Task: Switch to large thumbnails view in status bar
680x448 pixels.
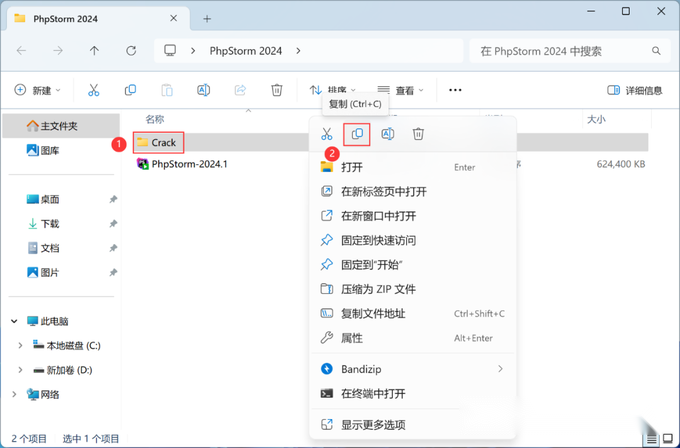Action: point(667,439)
